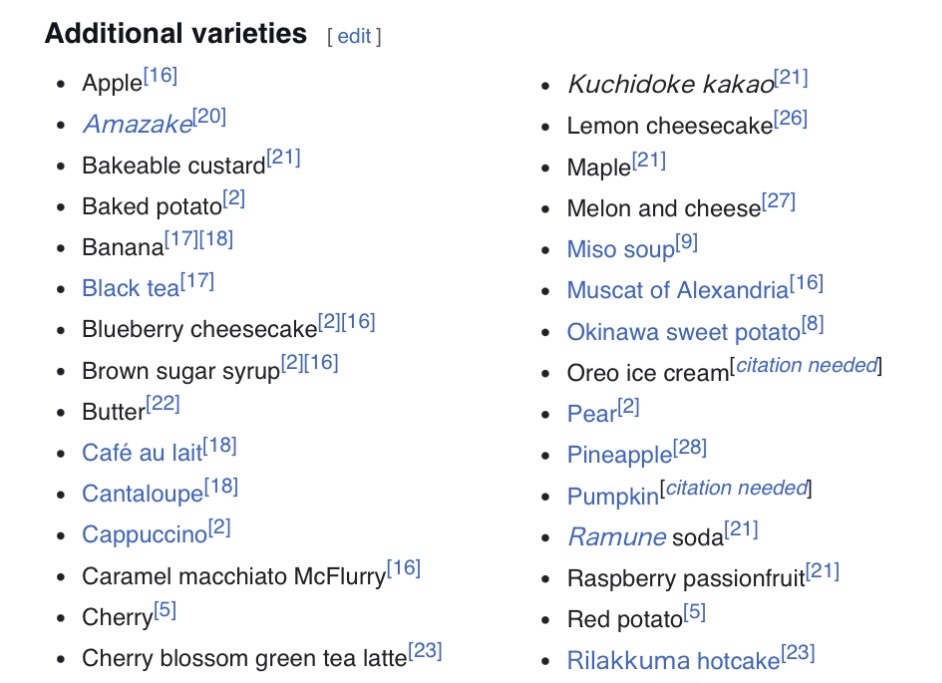942x683 pixels.
Task: Follow the Muscat of Alexandria link
Action: tap(677, 291)
